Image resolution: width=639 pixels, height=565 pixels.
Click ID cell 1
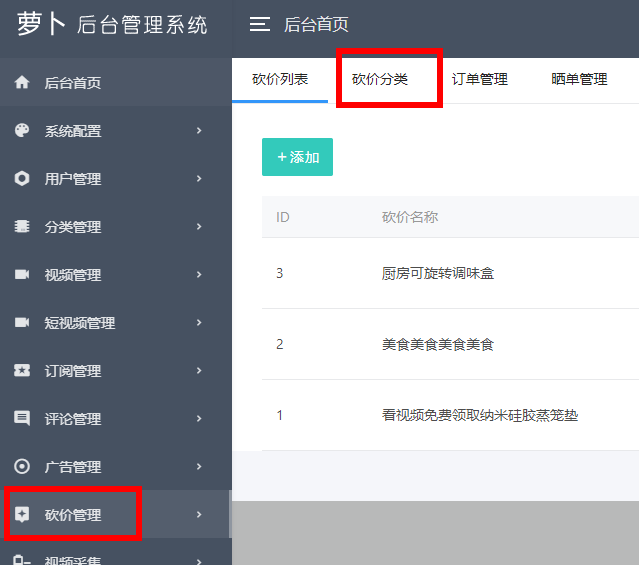point(280,415)
